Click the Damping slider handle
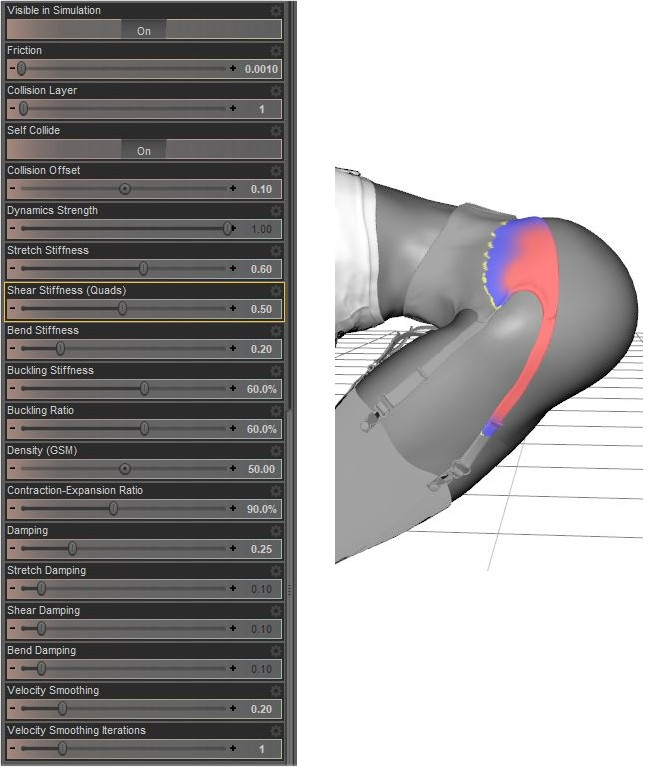This screenshot has width=661, height=767. (x=72, y=548)
